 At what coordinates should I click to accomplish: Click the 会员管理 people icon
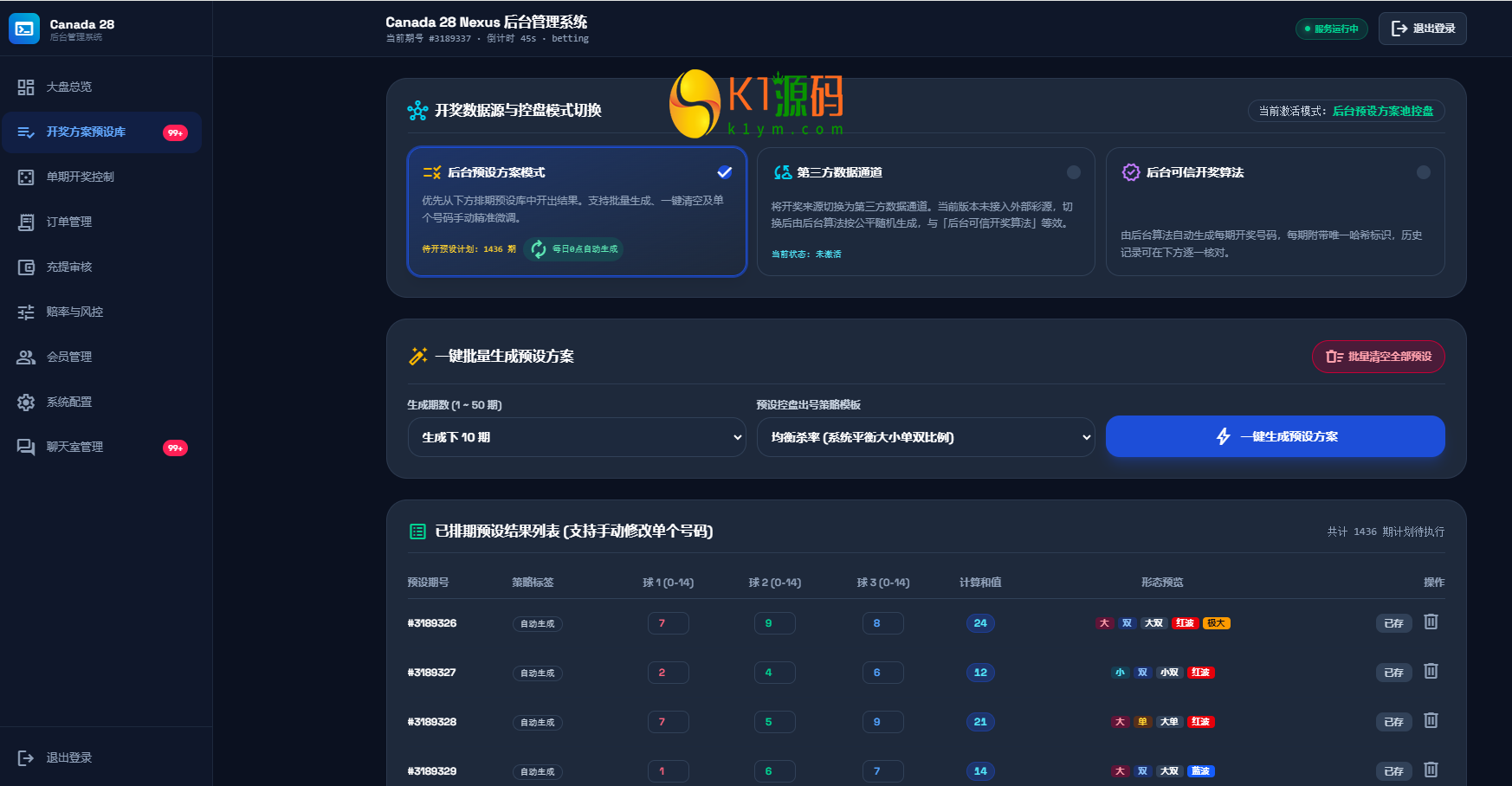pos(26,358)
